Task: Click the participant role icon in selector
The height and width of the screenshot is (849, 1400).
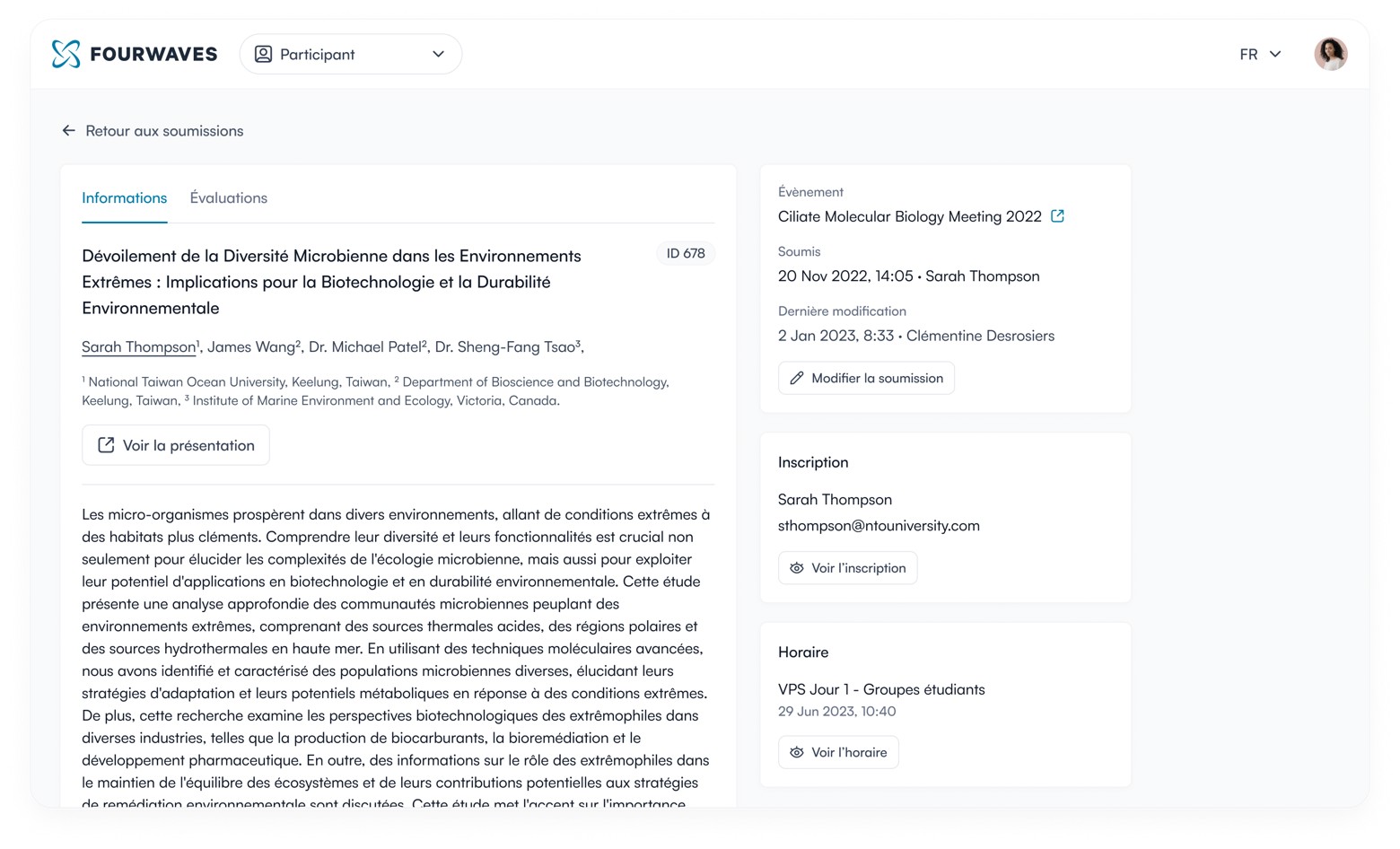Action: (x=263, y=54)
